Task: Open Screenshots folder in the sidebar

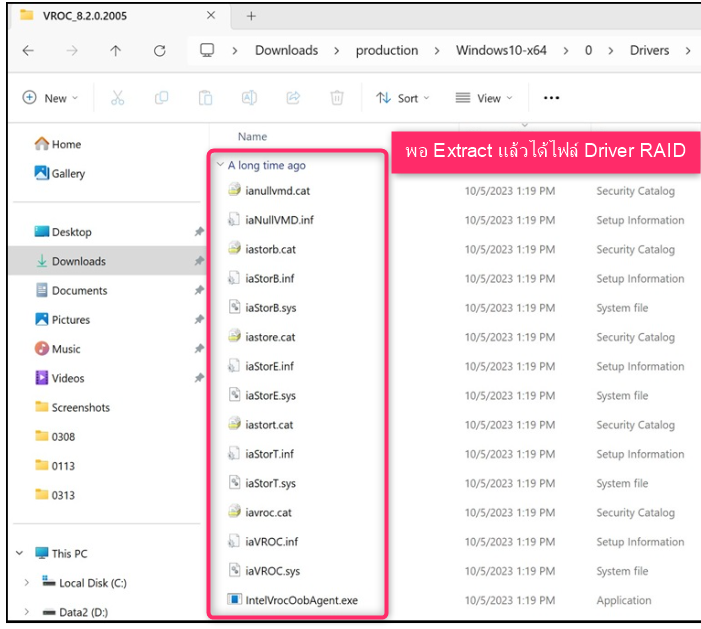Action: pyautogui.click(x=72, y=407)
